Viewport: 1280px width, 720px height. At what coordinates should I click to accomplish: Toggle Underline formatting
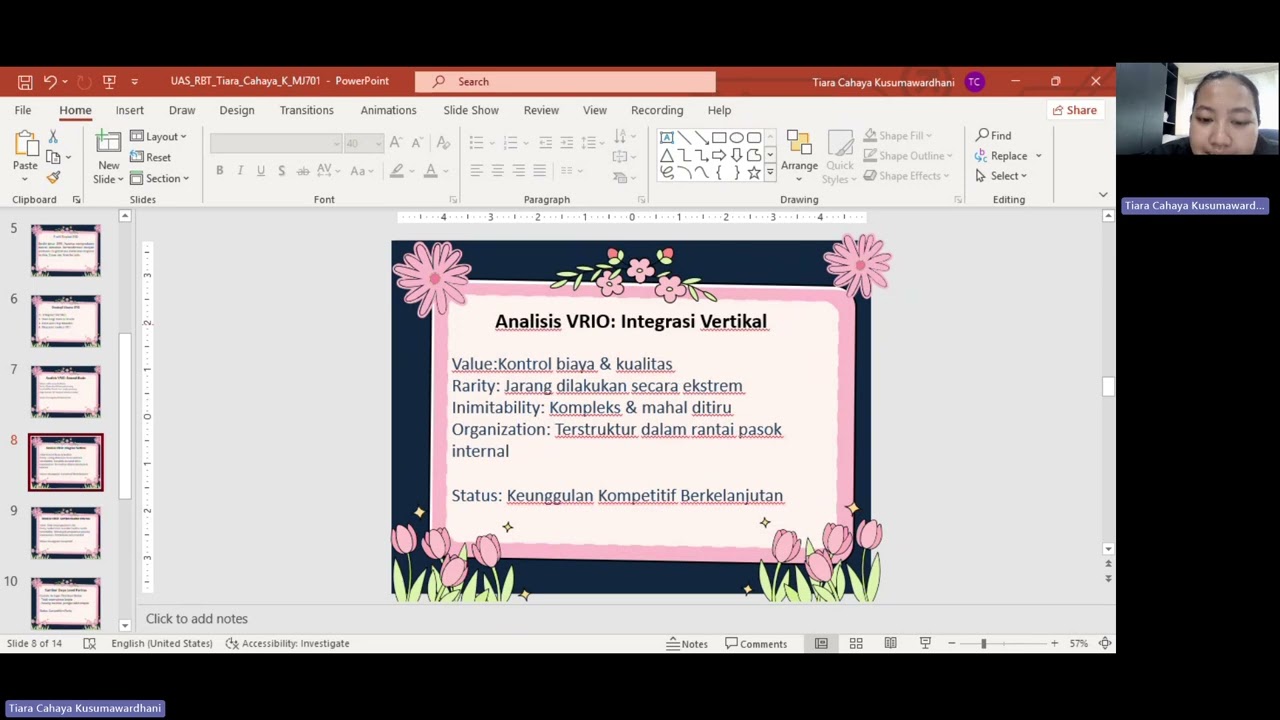[261, 171]
